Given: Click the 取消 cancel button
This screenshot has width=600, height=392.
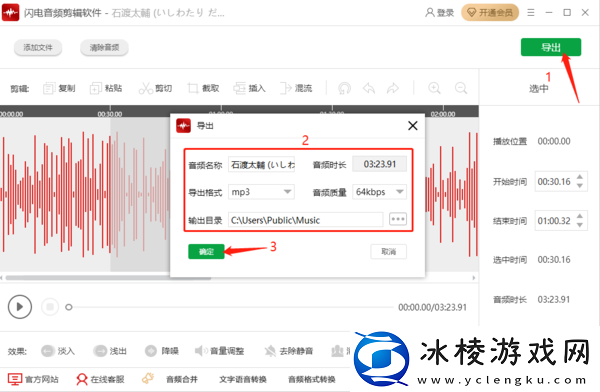Looking at the screenshot, I should pos(388,252).
